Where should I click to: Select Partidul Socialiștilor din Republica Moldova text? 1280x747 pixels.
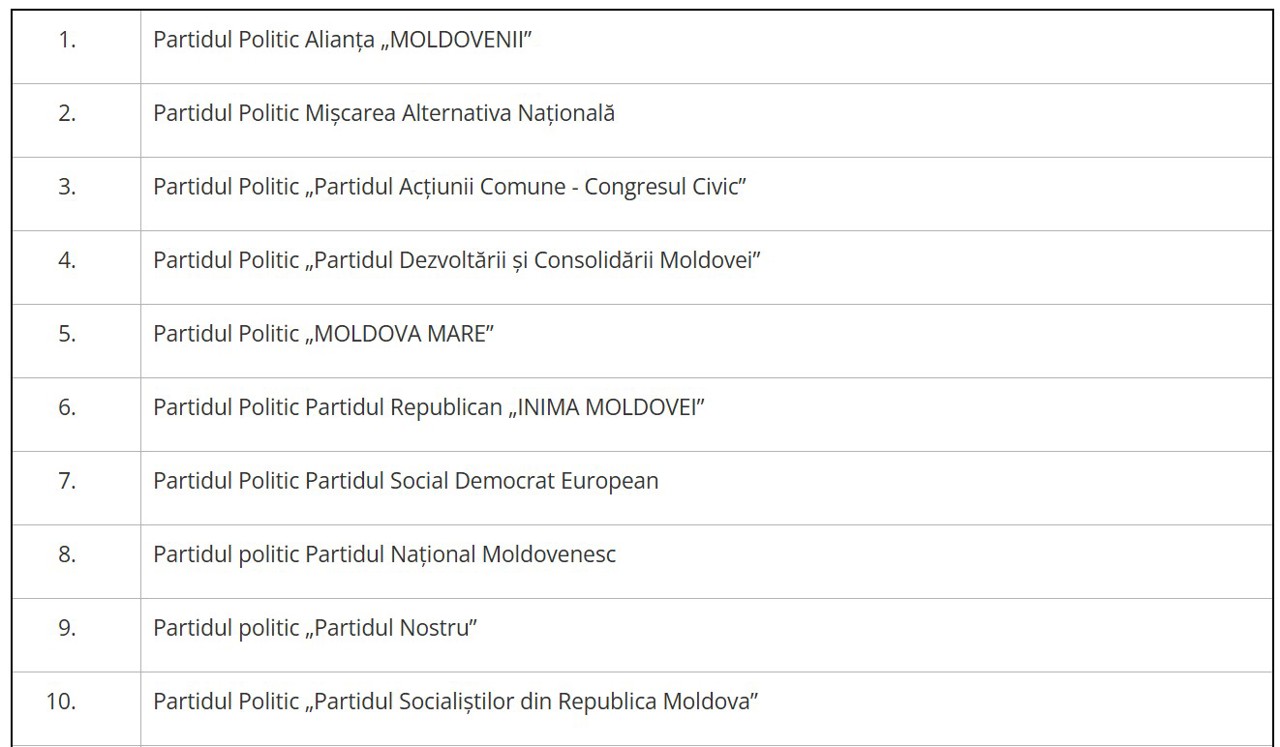tap(455, 701)
